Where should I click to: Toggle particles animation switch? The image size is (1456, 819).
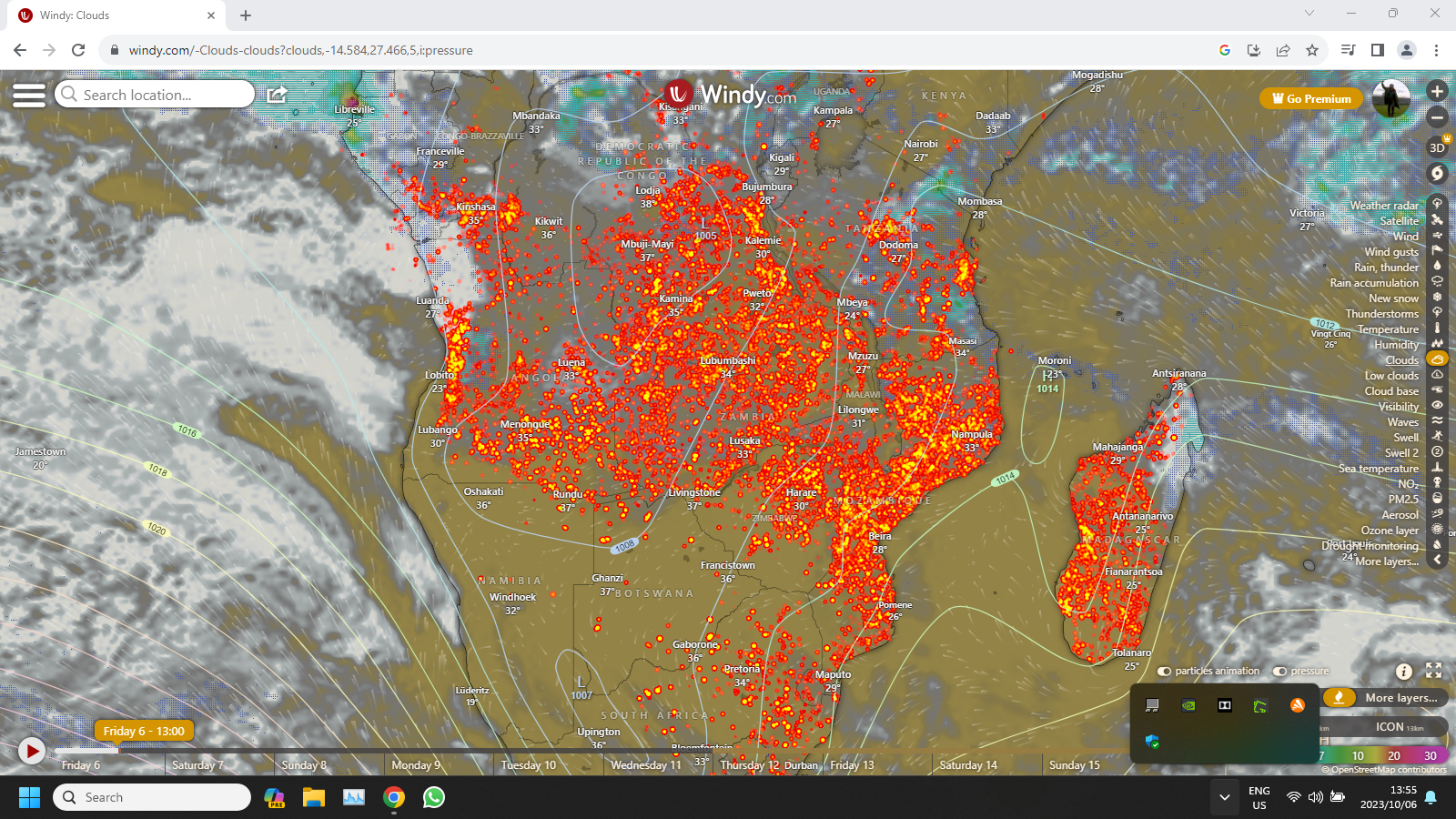tap(1165, 672)
